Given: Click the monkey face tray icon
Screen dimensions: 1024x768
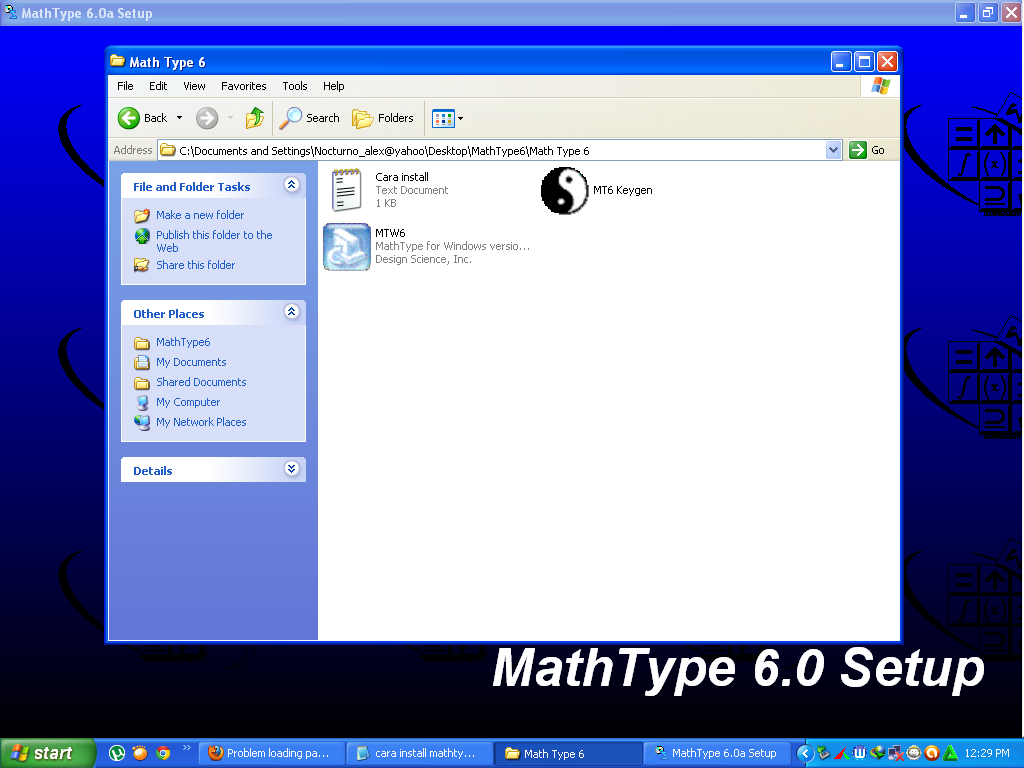Looking at the screenshot, I should click(x=914, y=753).
